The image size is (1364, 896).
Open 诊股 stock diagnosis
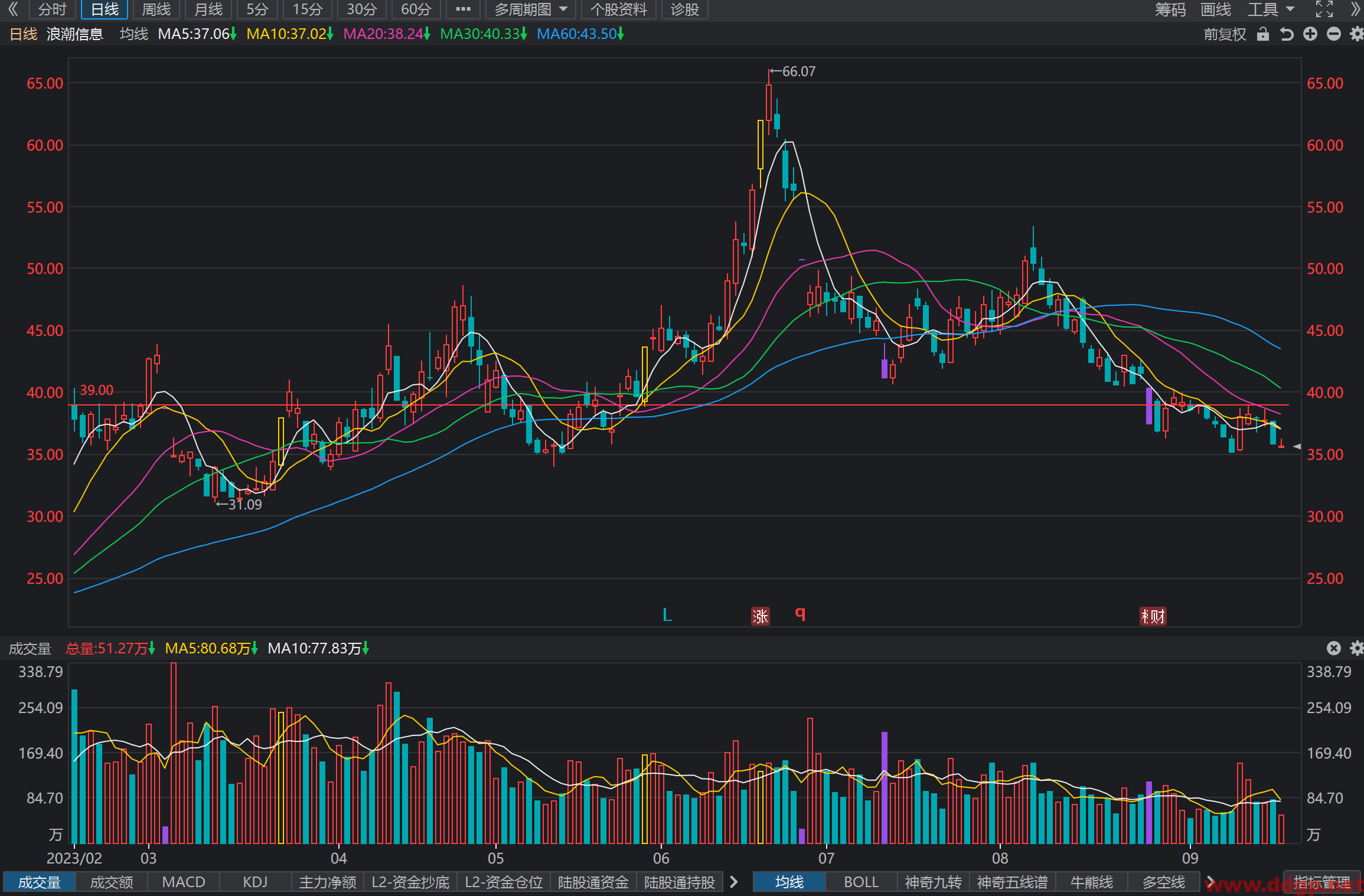point(684,9)
